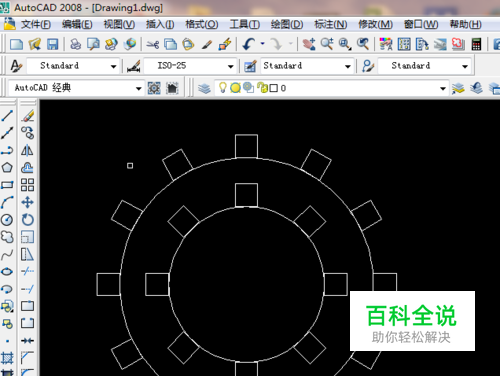Click Make Object's Layer Current icon
The image size is (500, 376).
point(458,88)
